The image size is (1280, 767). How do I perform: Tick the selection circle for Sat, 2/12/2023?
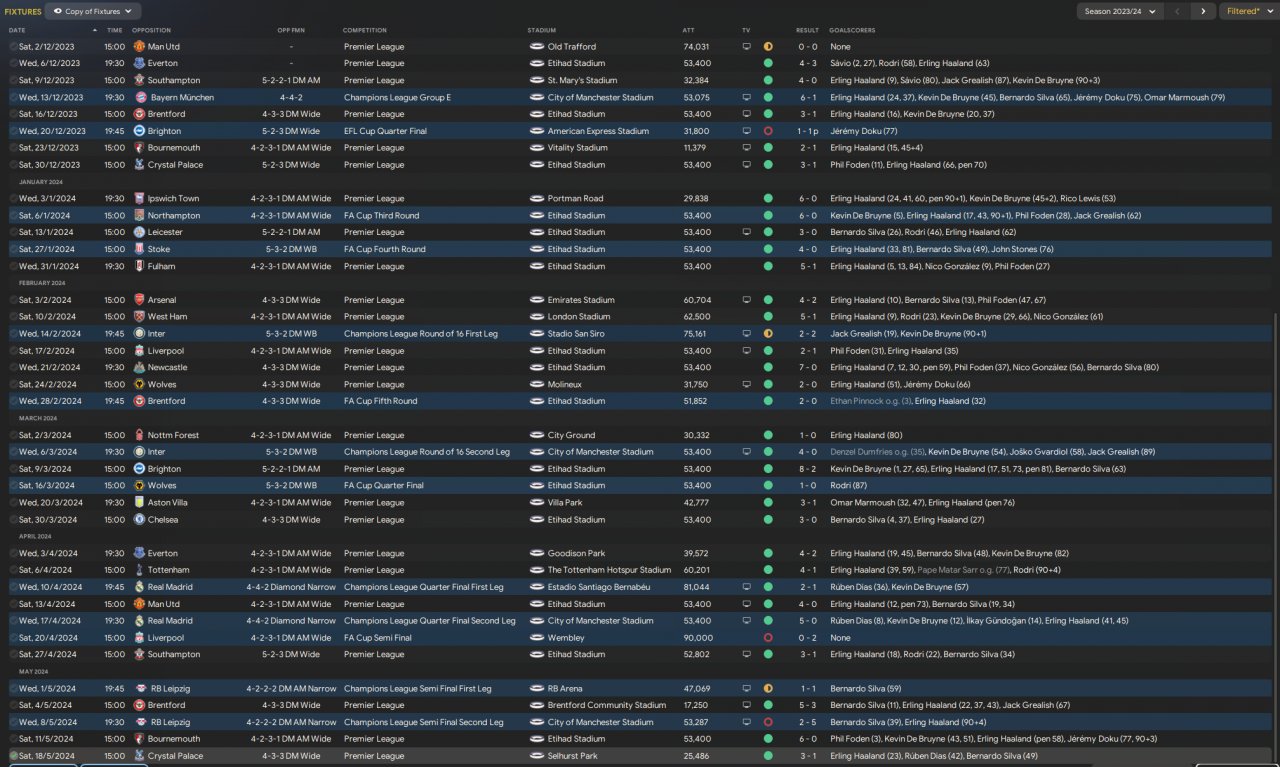(x=14, y=47)
